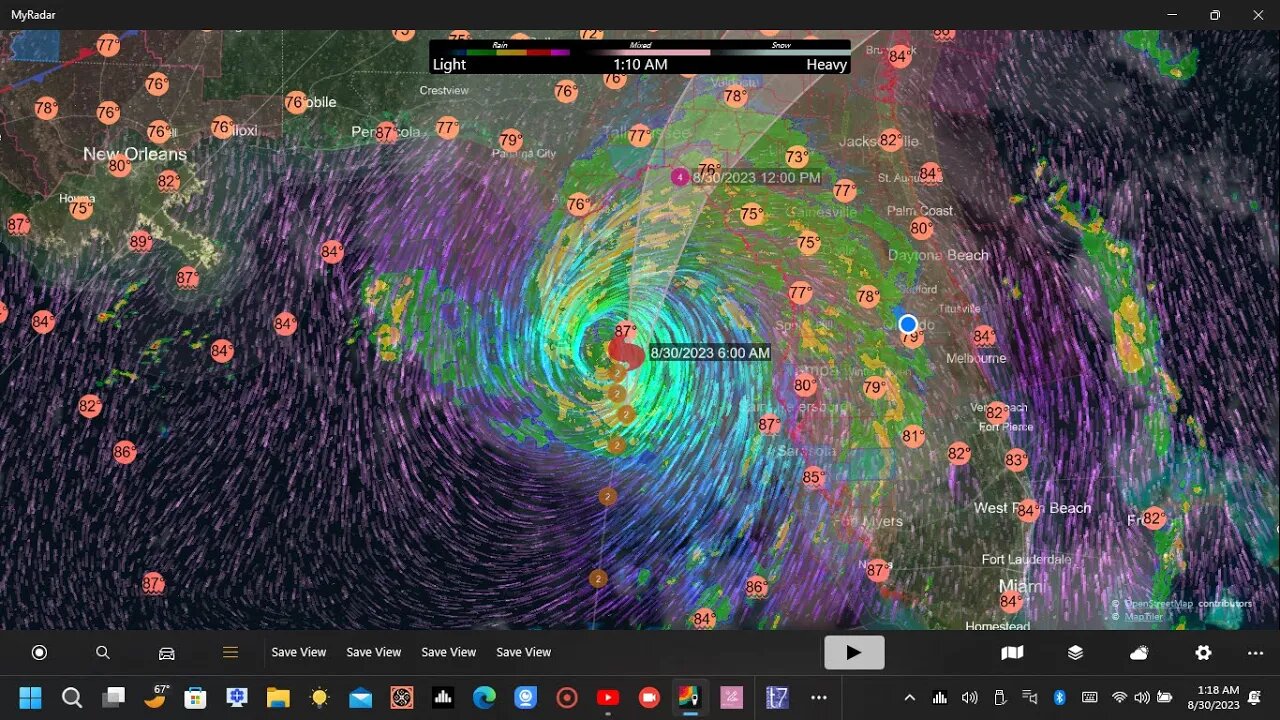This screenshot has height=720, width=1280.
Task: Click the 1:10 AM radar timestamp
Action: pos(640,64)
